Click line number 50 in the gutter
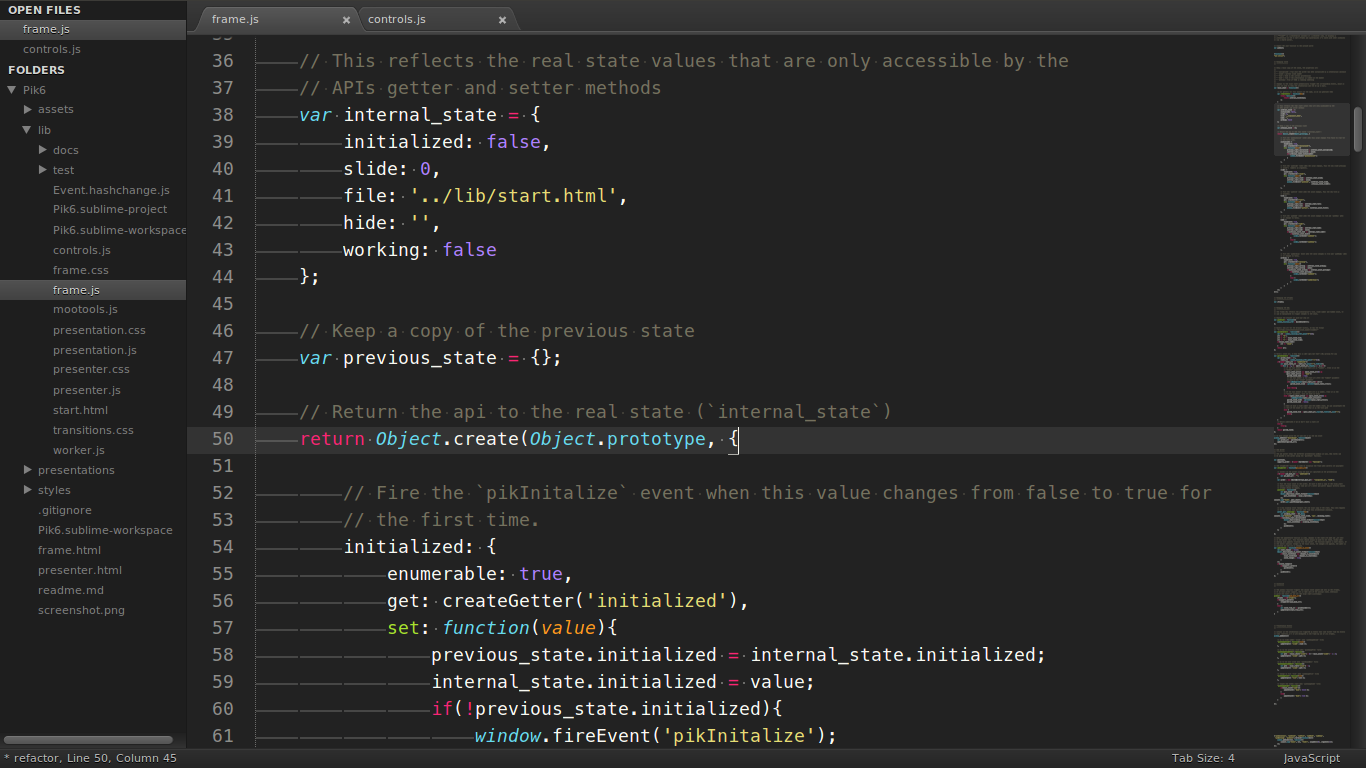1366x768 pixels. 223,439
